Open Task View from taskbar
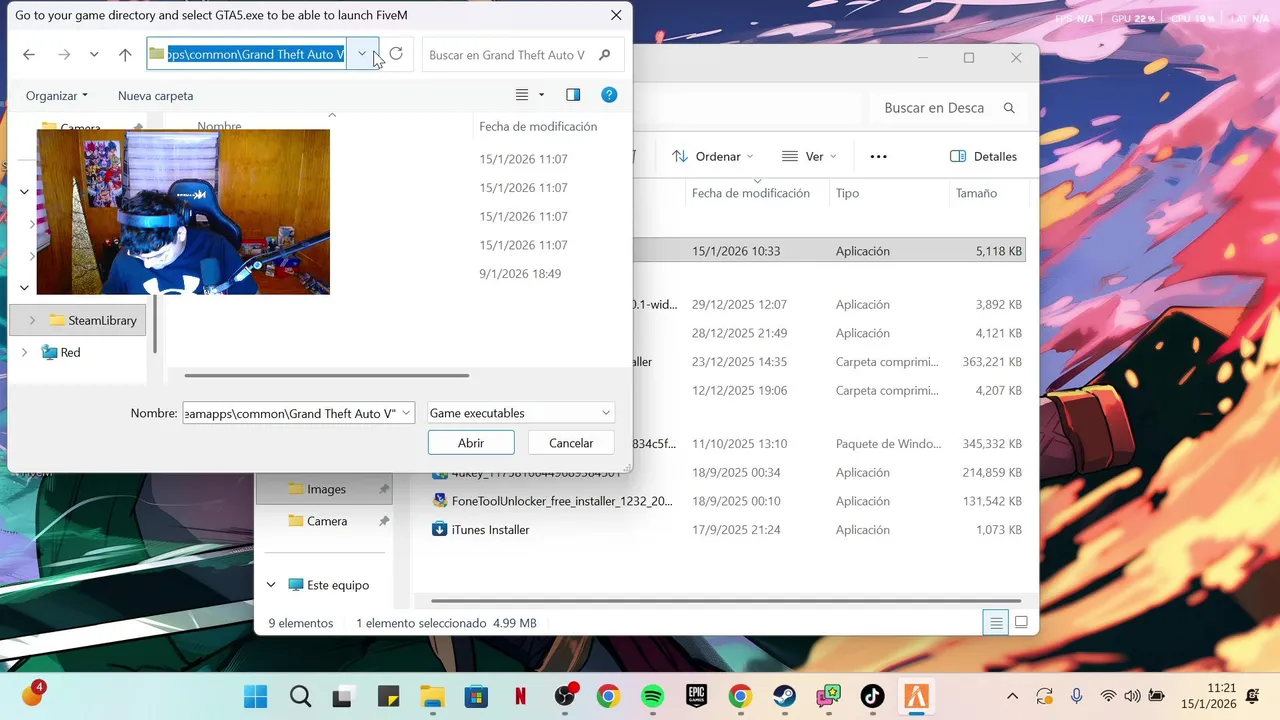This screenshot has width=1280, height=720. pos(344,696)
